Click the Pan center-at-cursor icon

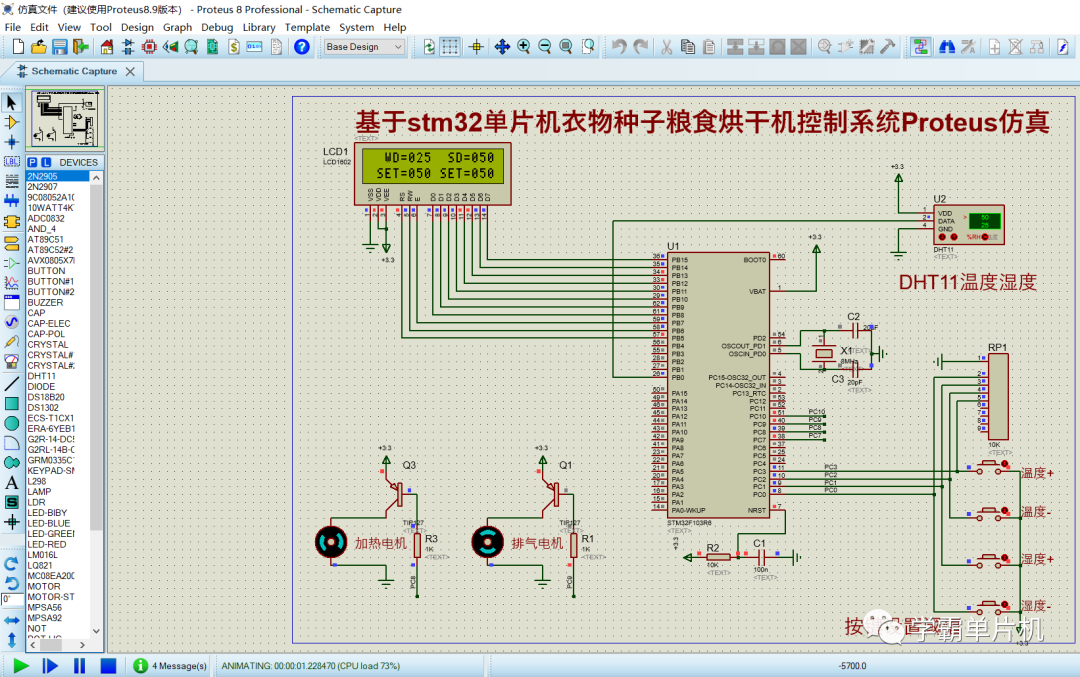pos(502,47)
